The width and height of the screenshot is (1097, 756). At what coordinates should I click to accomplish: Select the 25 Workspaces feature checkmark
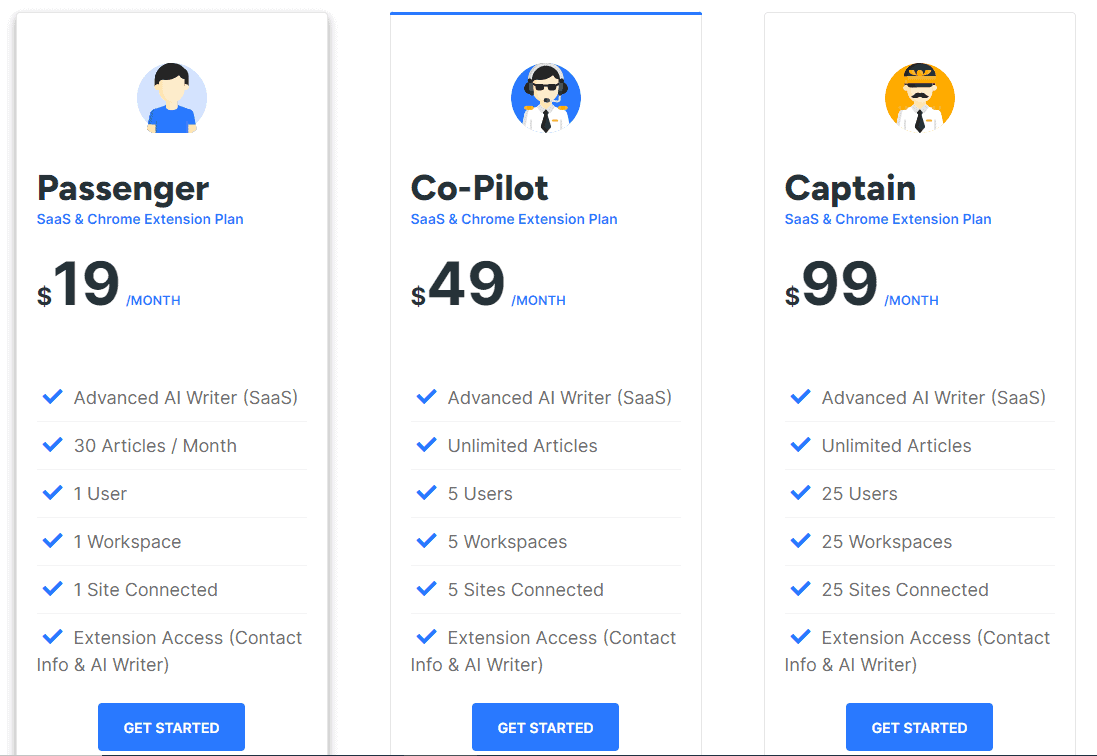[800, 541]
